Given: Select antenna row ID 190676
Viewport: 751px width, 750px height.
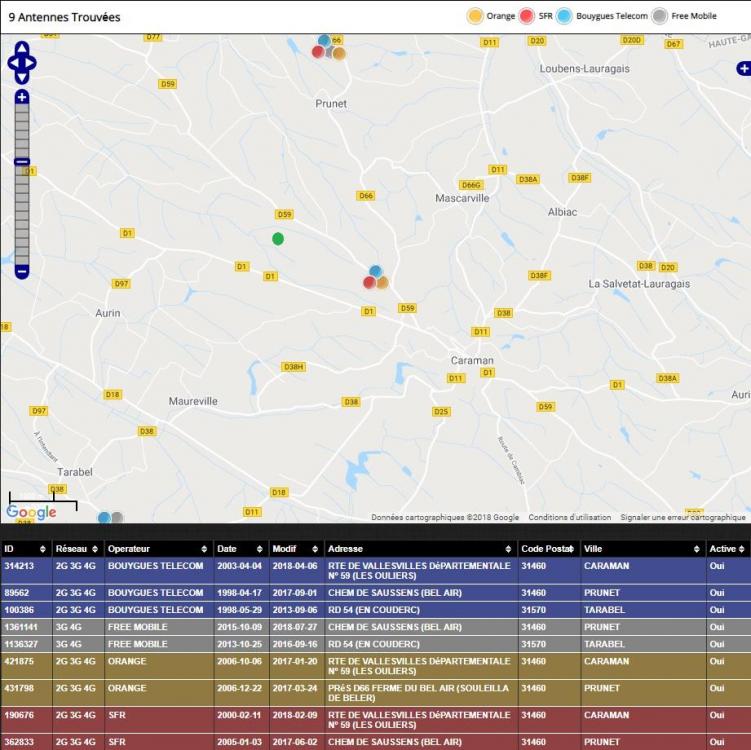Looking at the screenshot, I should pyautogui.click(x=376, y=719).
